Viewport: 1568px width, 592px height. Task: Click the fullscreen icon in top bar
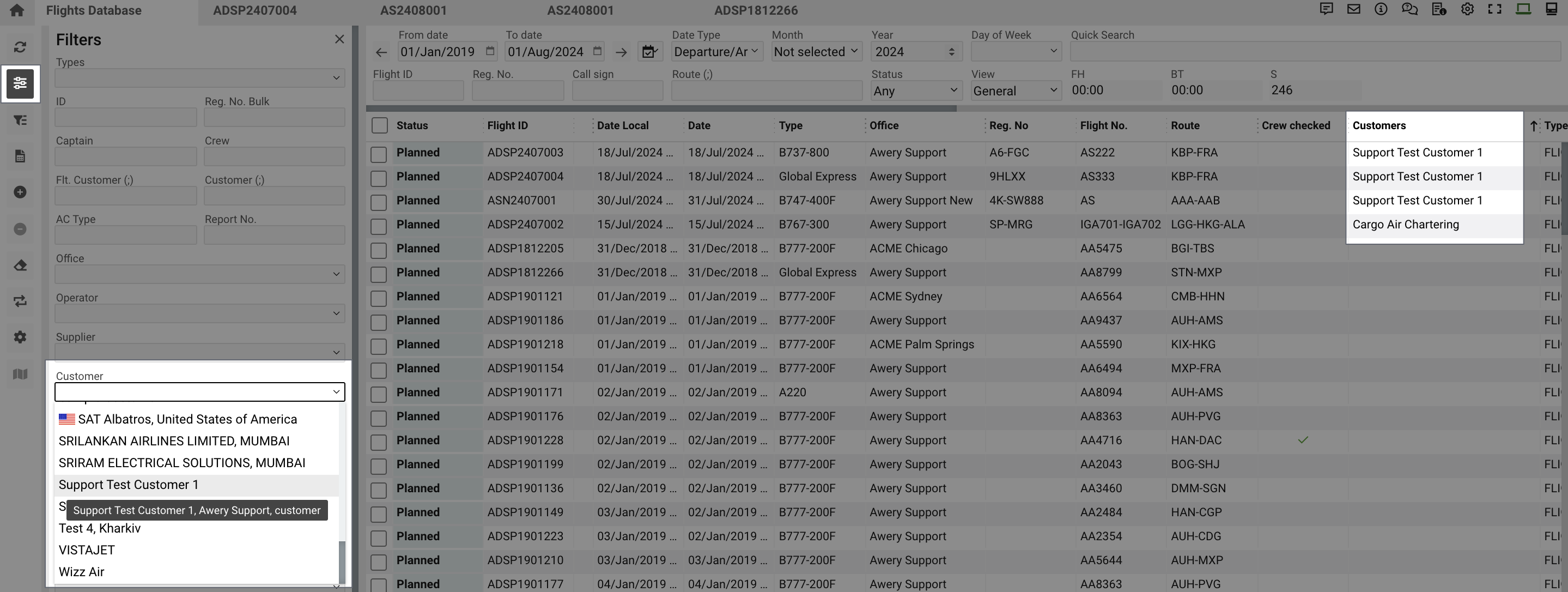point(1494,9)
